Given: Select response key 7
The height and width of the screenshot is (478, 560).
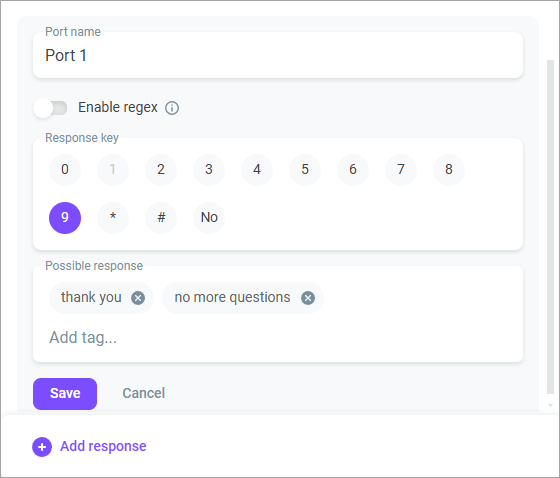Looking at the screenshot, I should pyautogui.click(x=401, y=169).
